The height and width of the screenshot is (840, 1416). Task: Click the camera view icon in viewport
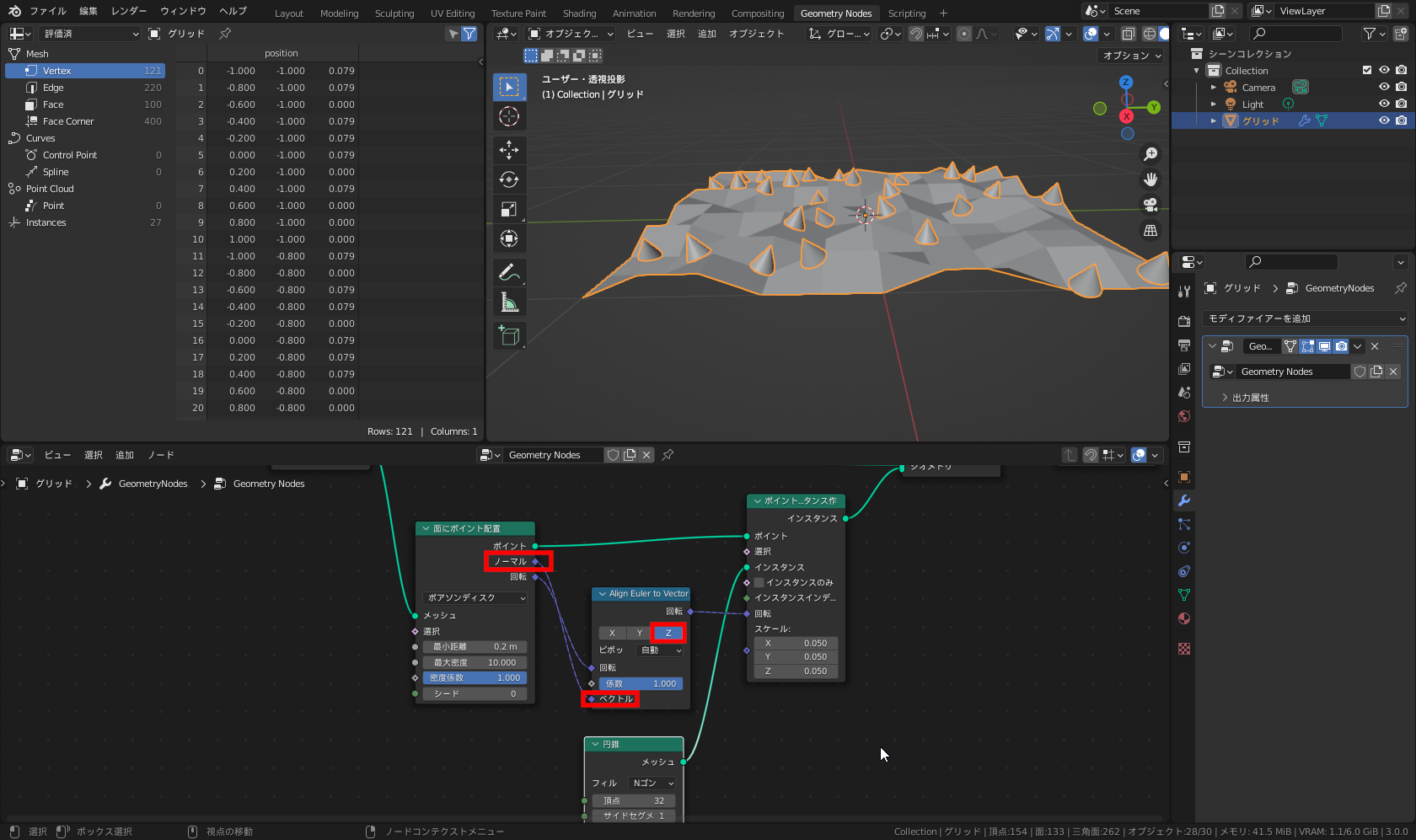[x=1150, y=204]
